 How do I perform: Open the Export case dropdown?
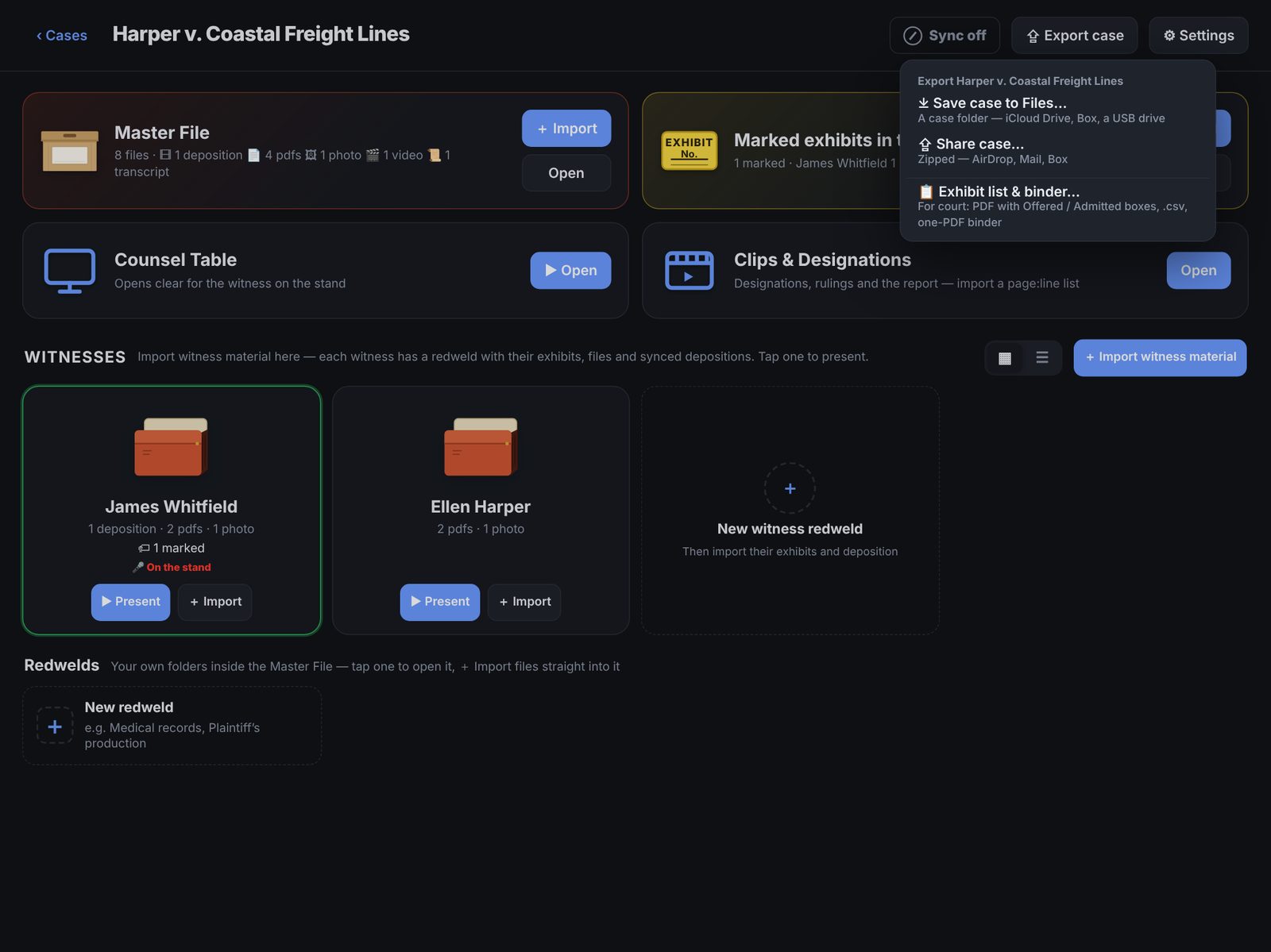(x=1074, y=36)
